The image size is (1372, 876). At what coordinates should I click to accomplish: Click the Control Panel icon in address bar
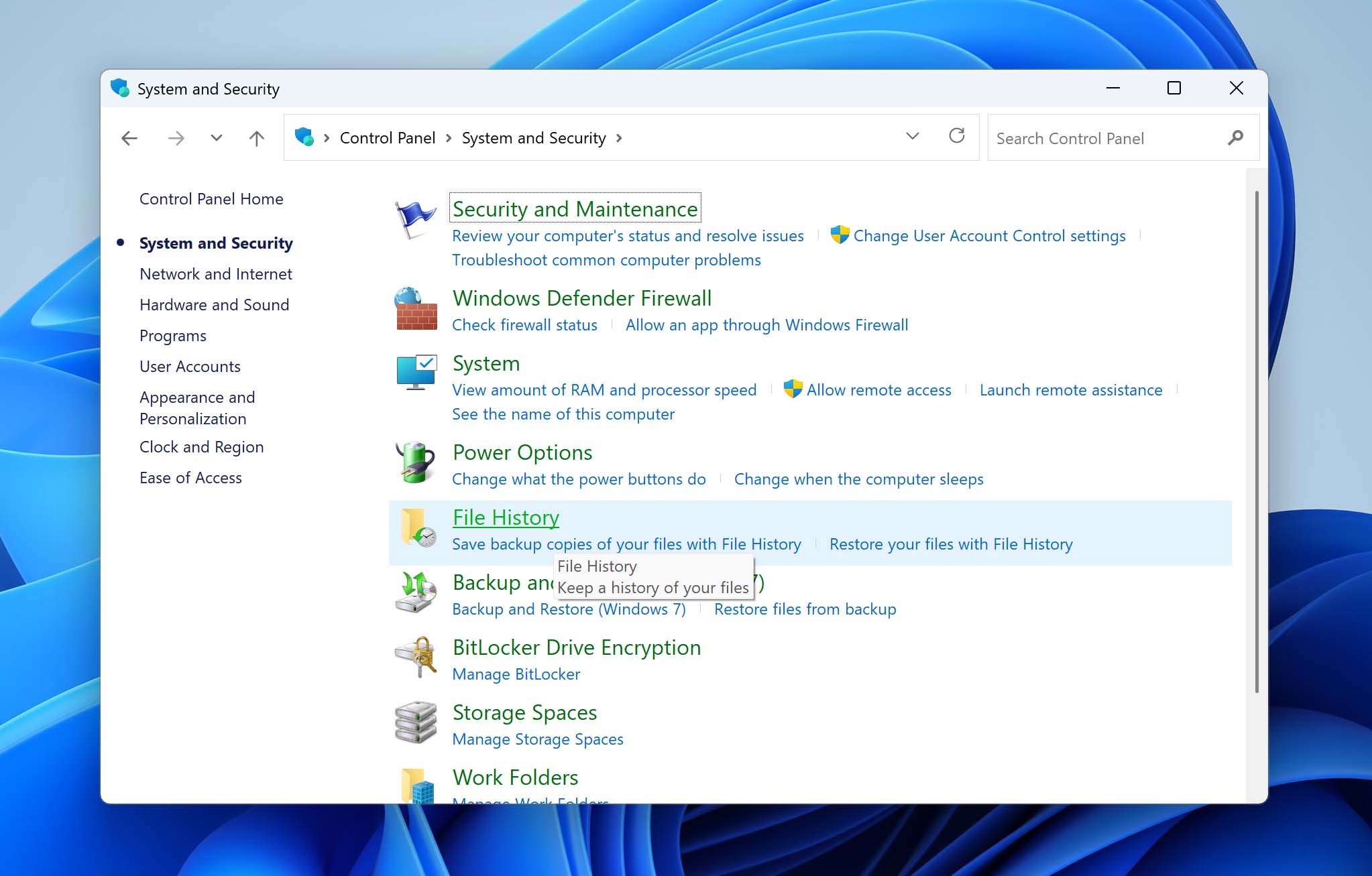pos(304,137)
